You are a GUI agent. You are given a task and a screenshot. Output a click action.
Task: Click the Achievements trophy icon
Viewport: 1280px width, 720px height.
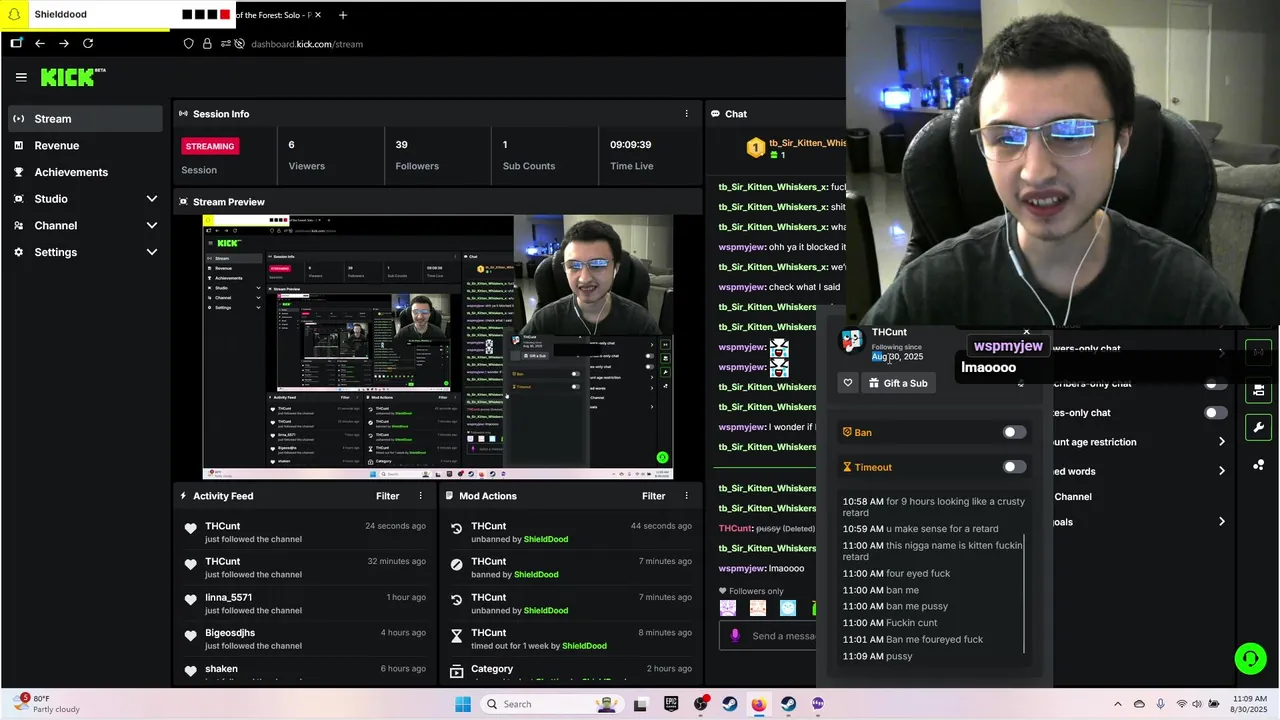pos(18,172)
